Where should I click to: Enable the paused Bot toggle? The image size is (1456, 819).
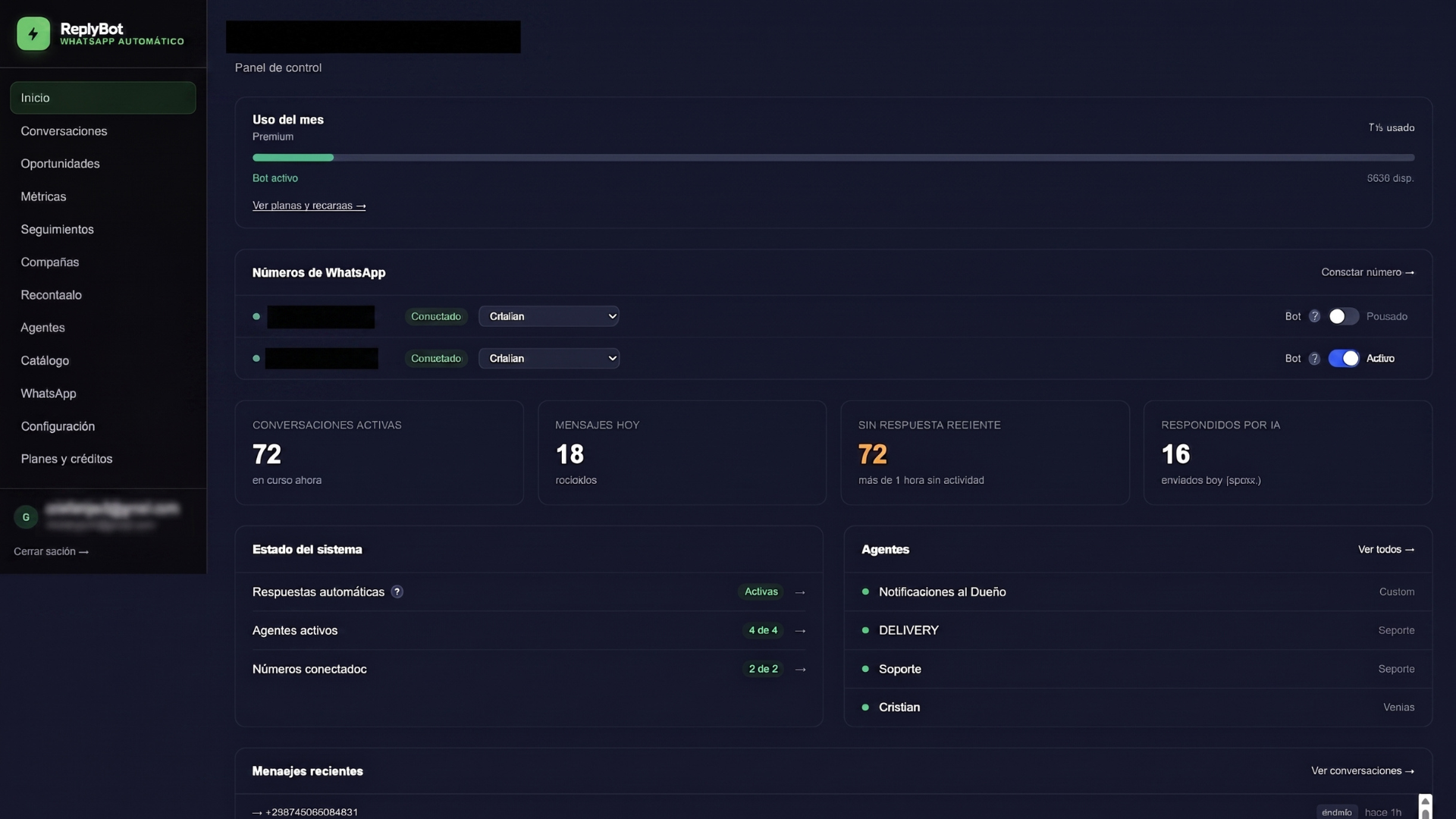pos(1343,316)
